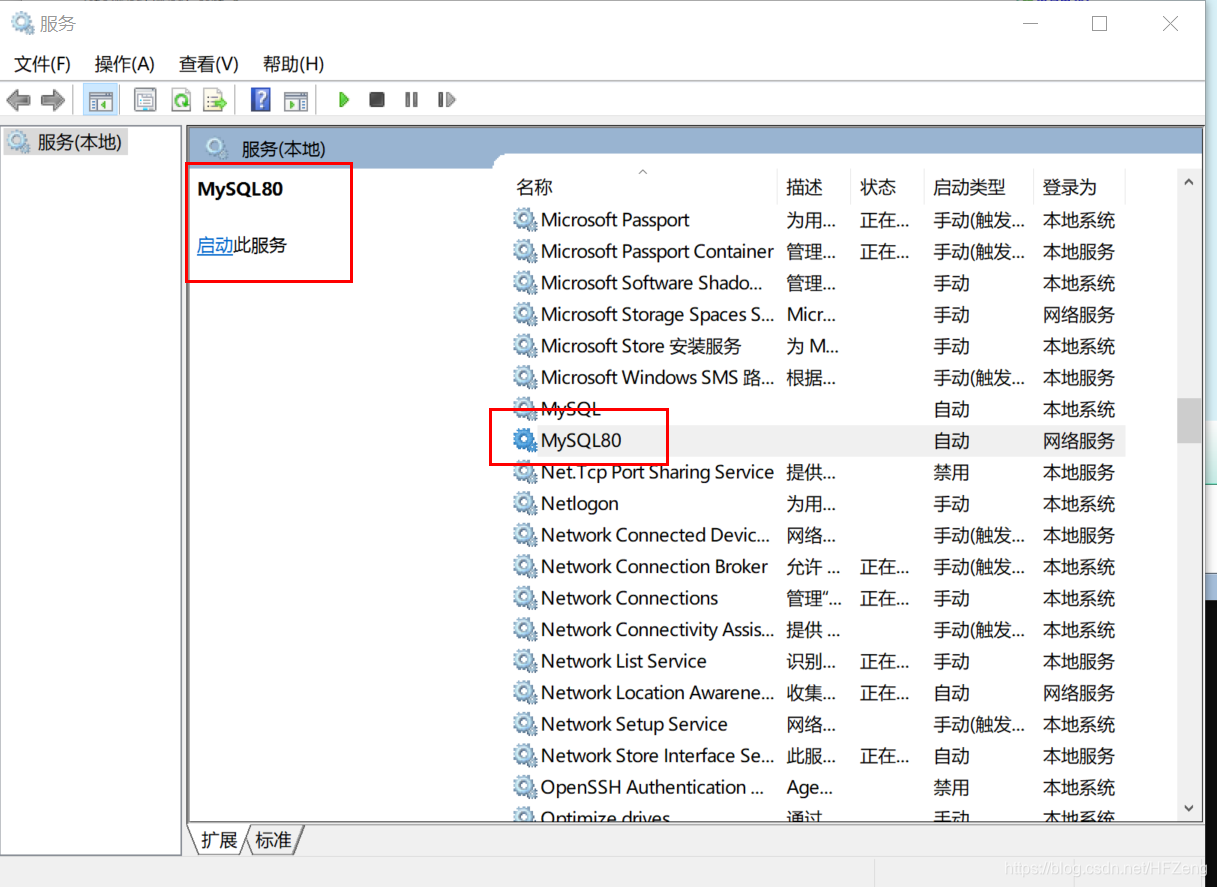Stop the service with square button

377,100
